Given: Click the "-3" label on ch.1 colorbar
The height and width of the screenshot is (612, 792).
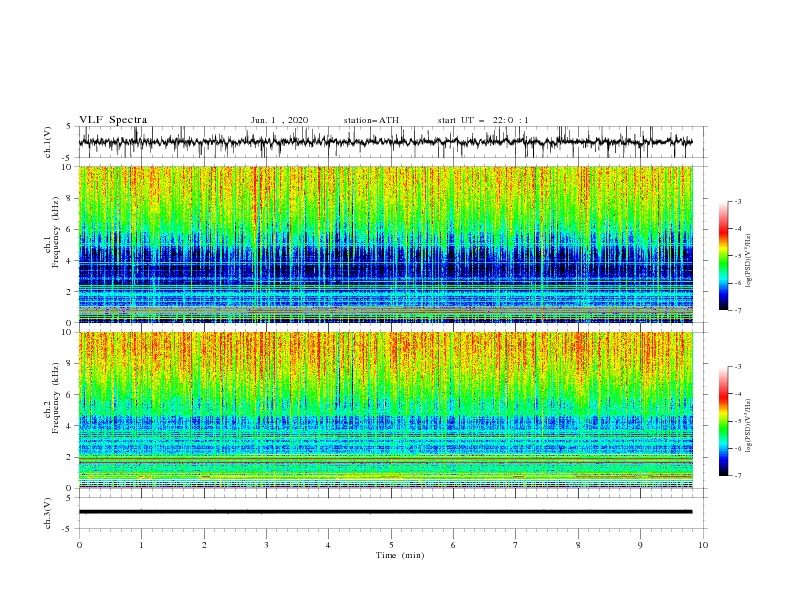Looking at the screenshot, I should point(737,201).
